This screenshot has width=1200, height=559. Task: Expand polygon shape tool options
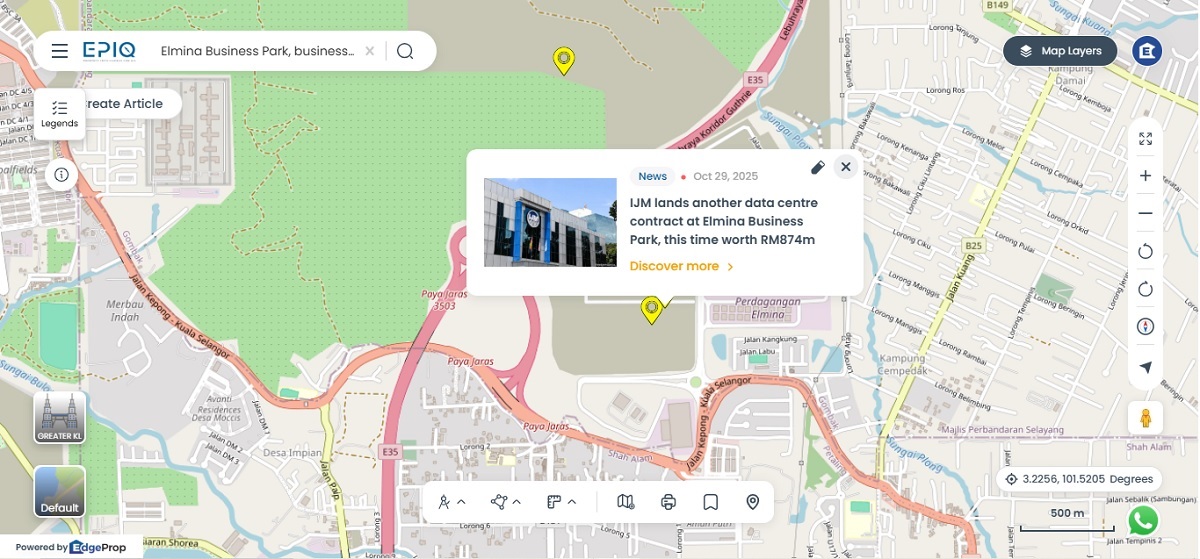tap(517, 502)
